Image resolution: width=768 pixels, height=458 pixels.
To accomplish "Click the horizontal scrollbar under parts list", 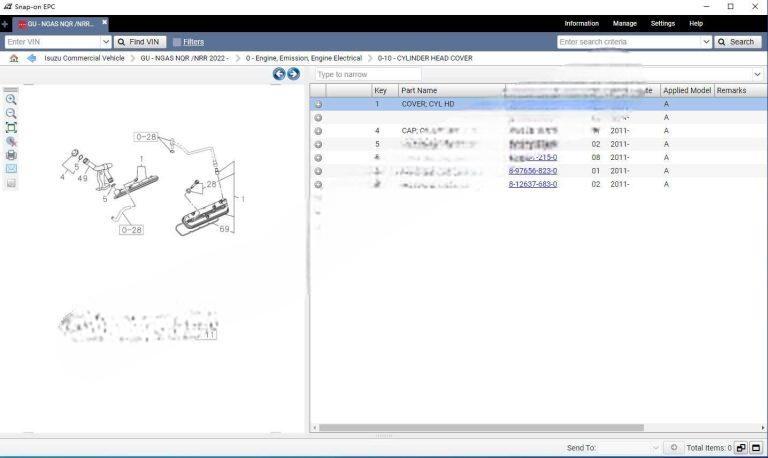I will tap(480, 428).
